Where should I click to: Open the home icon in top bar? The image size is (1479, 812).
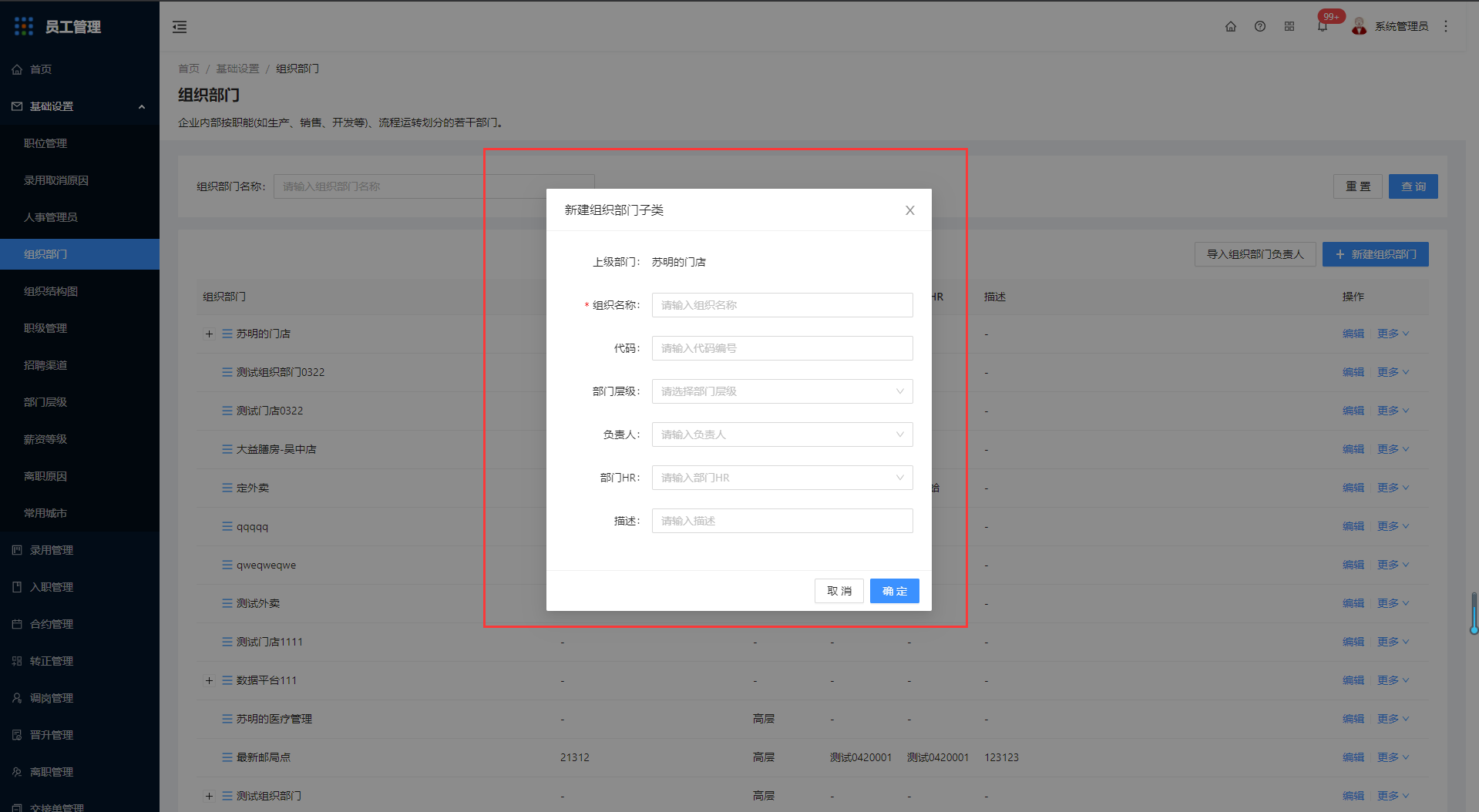pos(1231,26)
